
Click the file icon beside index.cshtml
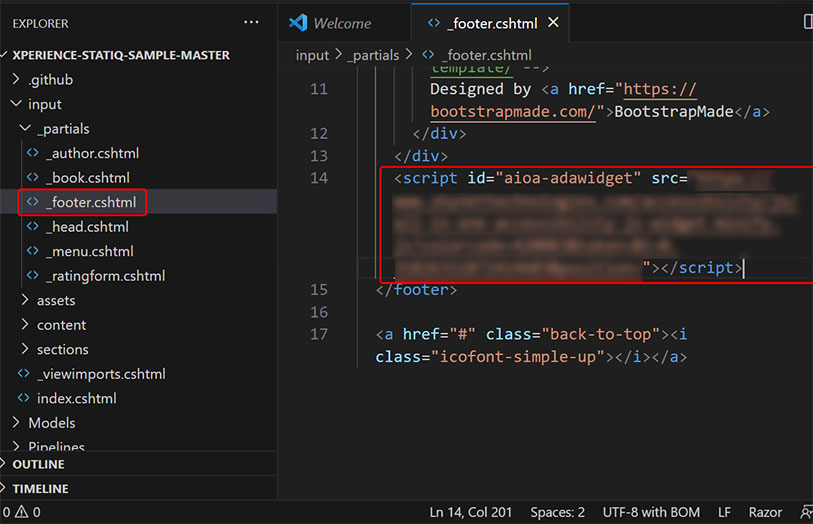pos(24,398)
